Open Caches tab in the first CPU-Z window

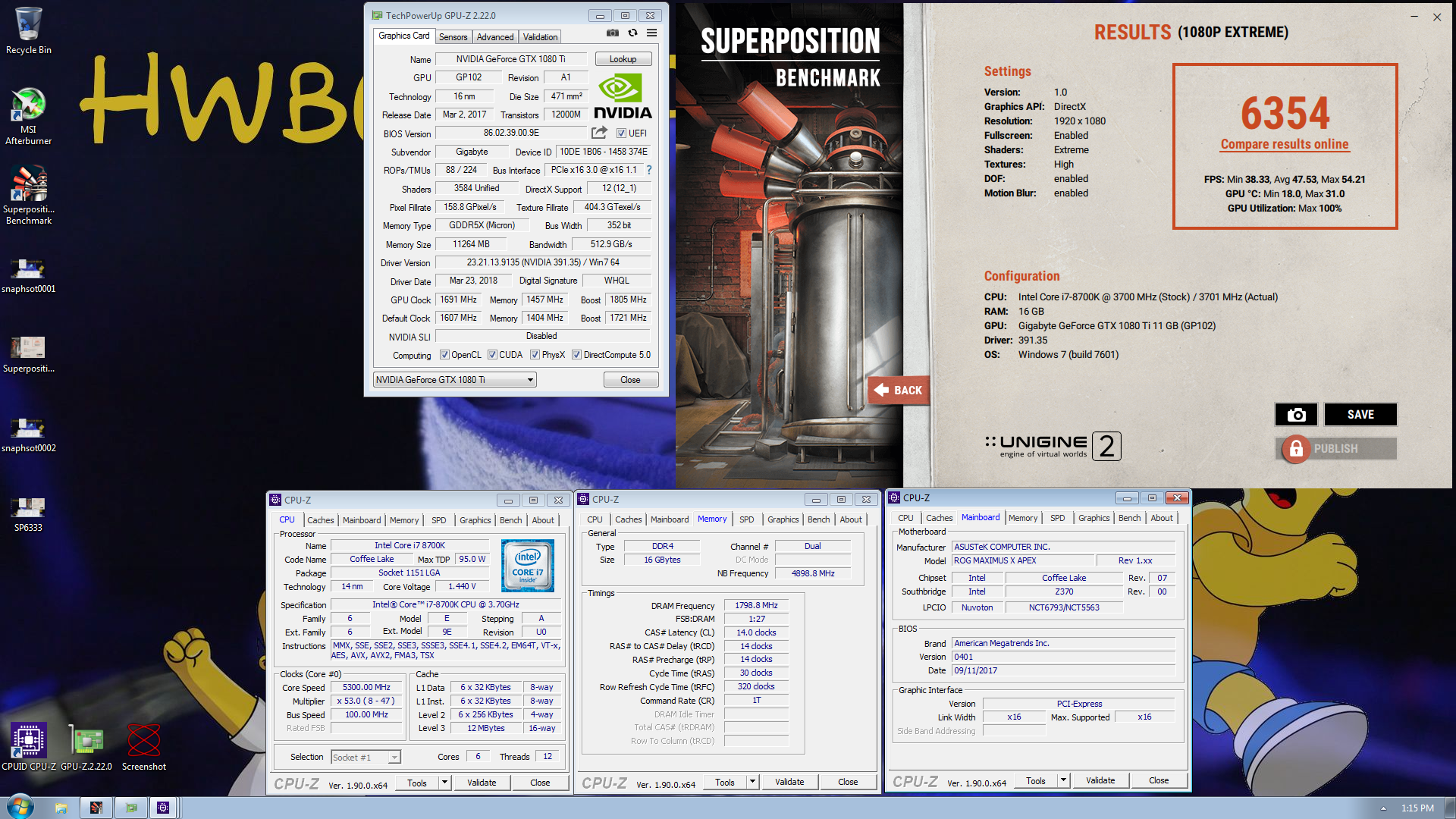[320, 520]
